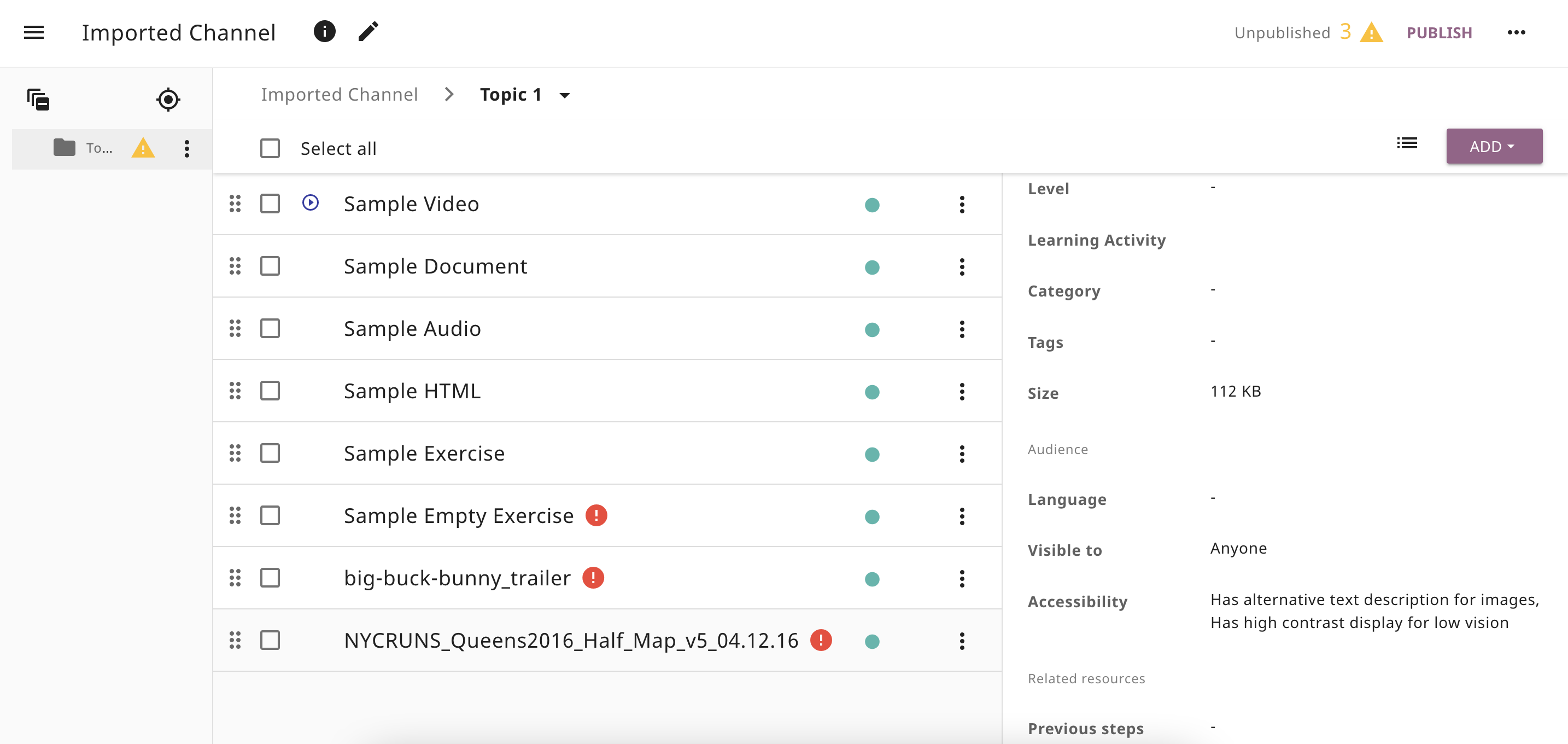Open the Sample Video options menu
The width and height of the screenshot is (1568, 744).
[962, 205]
